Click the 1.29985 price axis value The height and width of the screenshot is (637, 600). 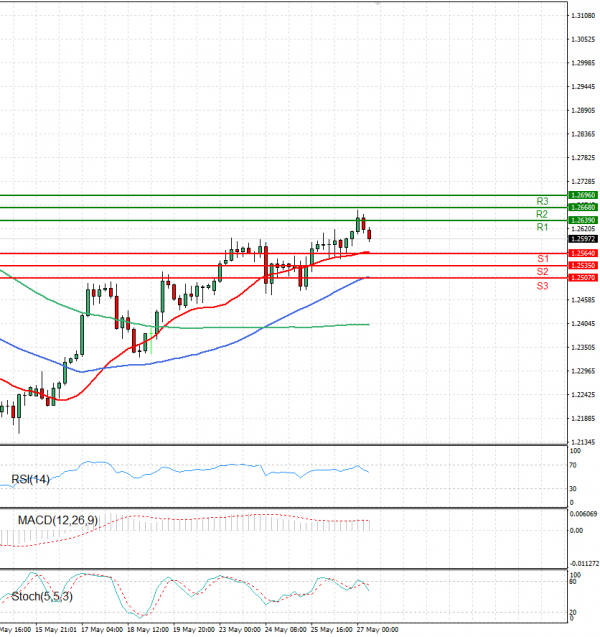point(583,63)
